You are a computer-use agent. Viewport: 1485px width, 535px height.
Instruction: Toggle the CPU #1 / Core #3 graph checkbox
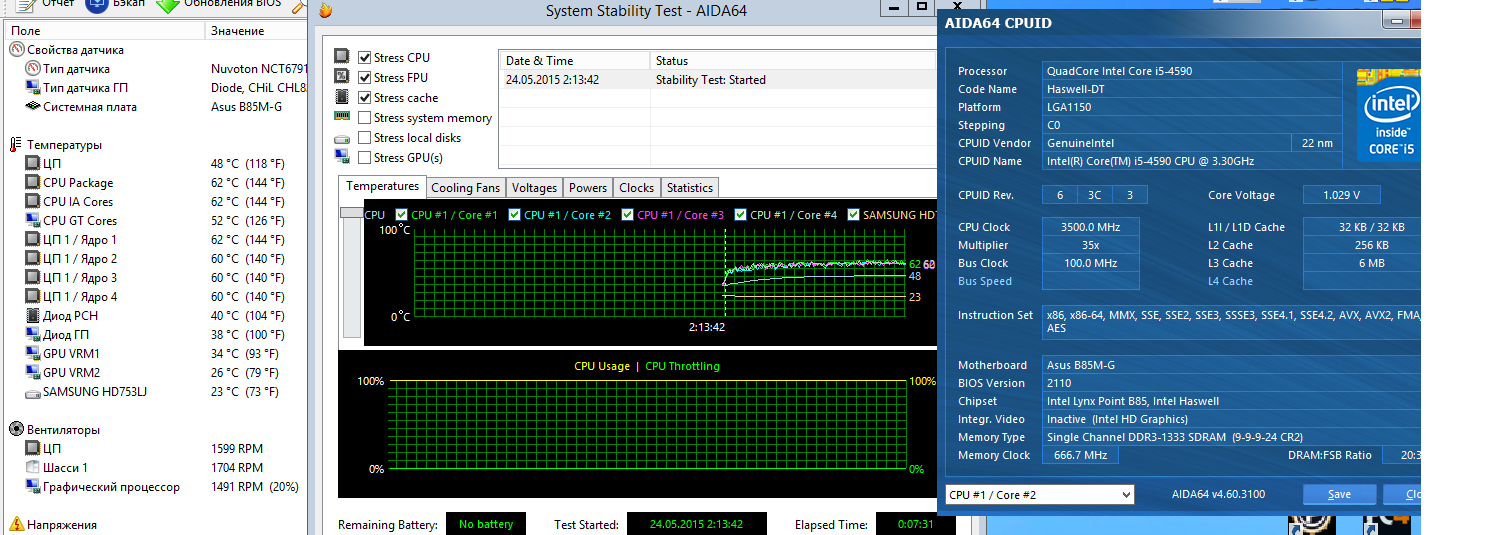(628, 215)
